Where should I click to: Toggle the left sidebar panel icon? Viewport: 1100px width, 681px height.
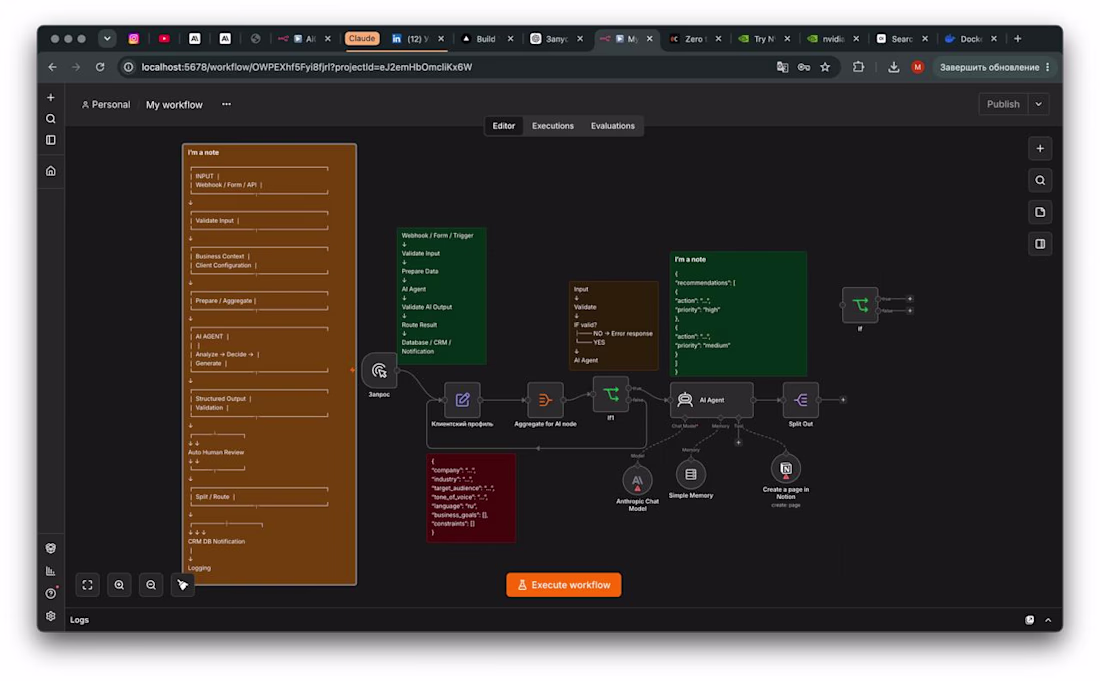pos(51,140)
